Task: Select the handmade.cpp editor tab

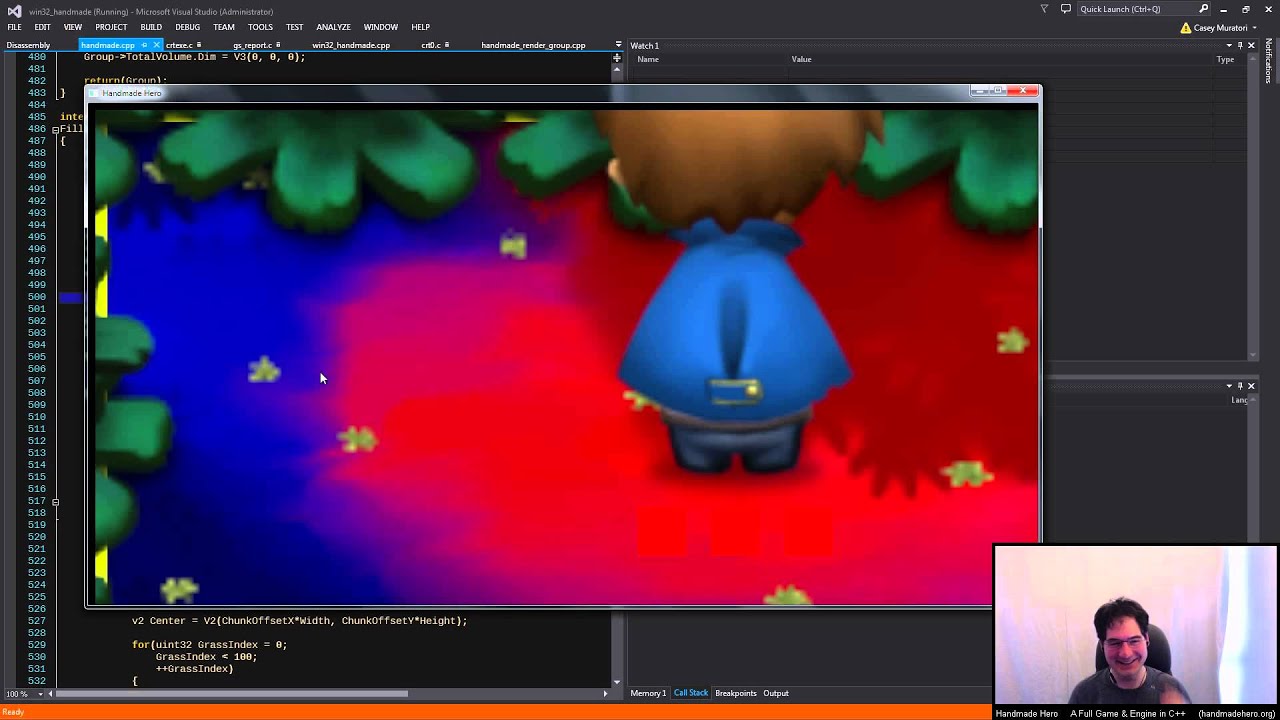Action: (107, 45)
